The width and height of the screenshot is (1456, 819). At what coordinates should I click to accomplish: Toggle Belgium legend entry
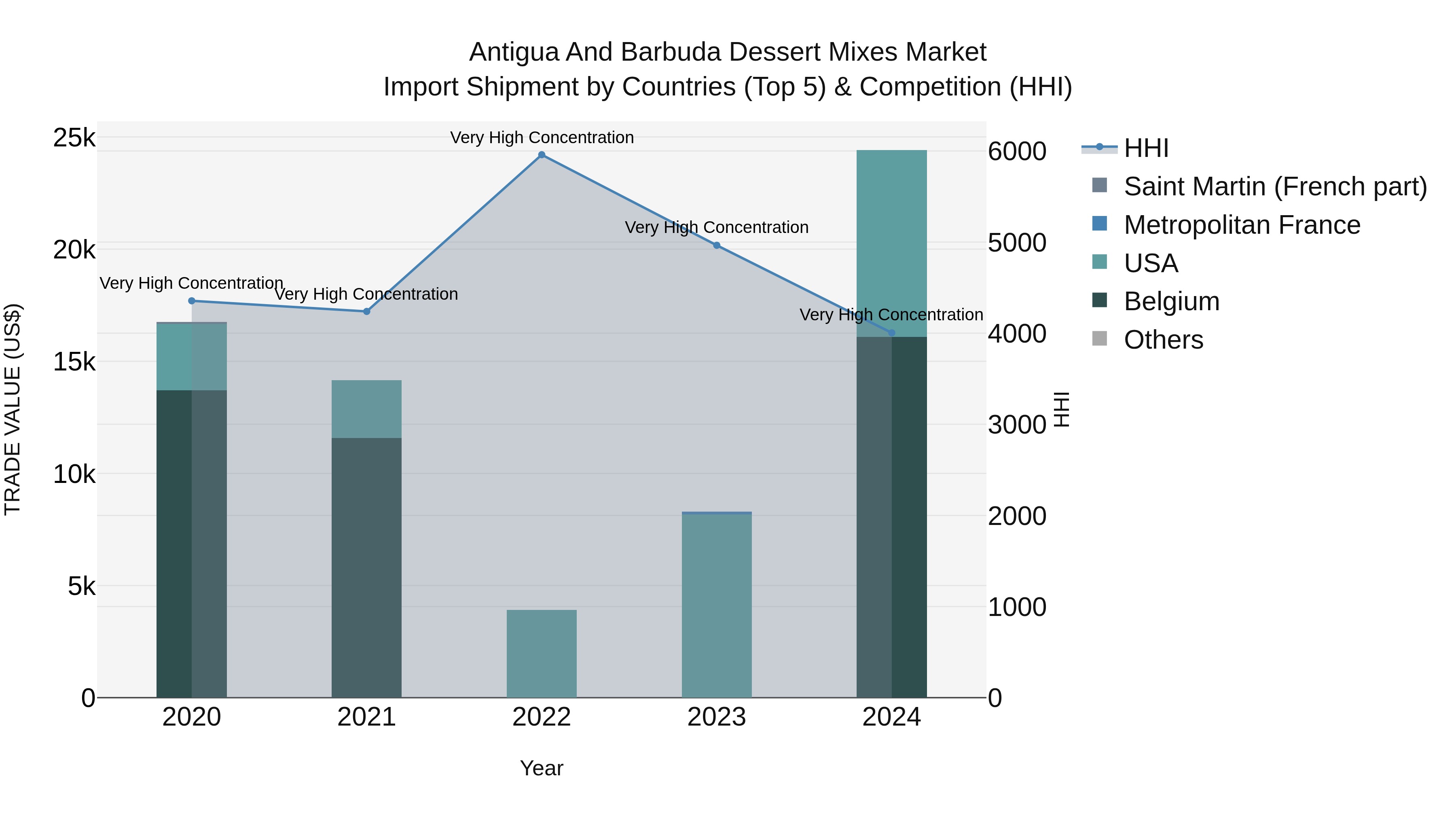tap(1155, 301)
